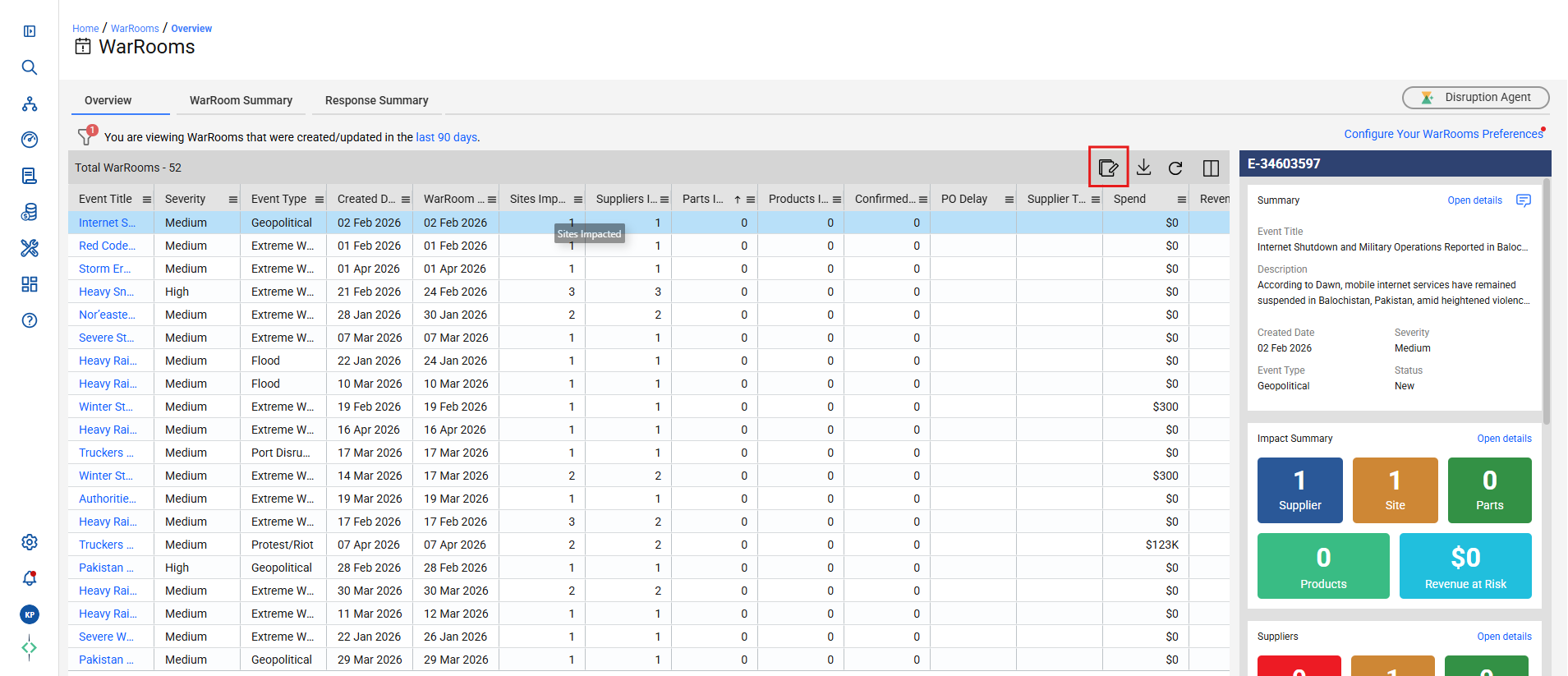
Task: Refresh the WarRooms table
Action: pyautogui.click(x=1175, y=168)
